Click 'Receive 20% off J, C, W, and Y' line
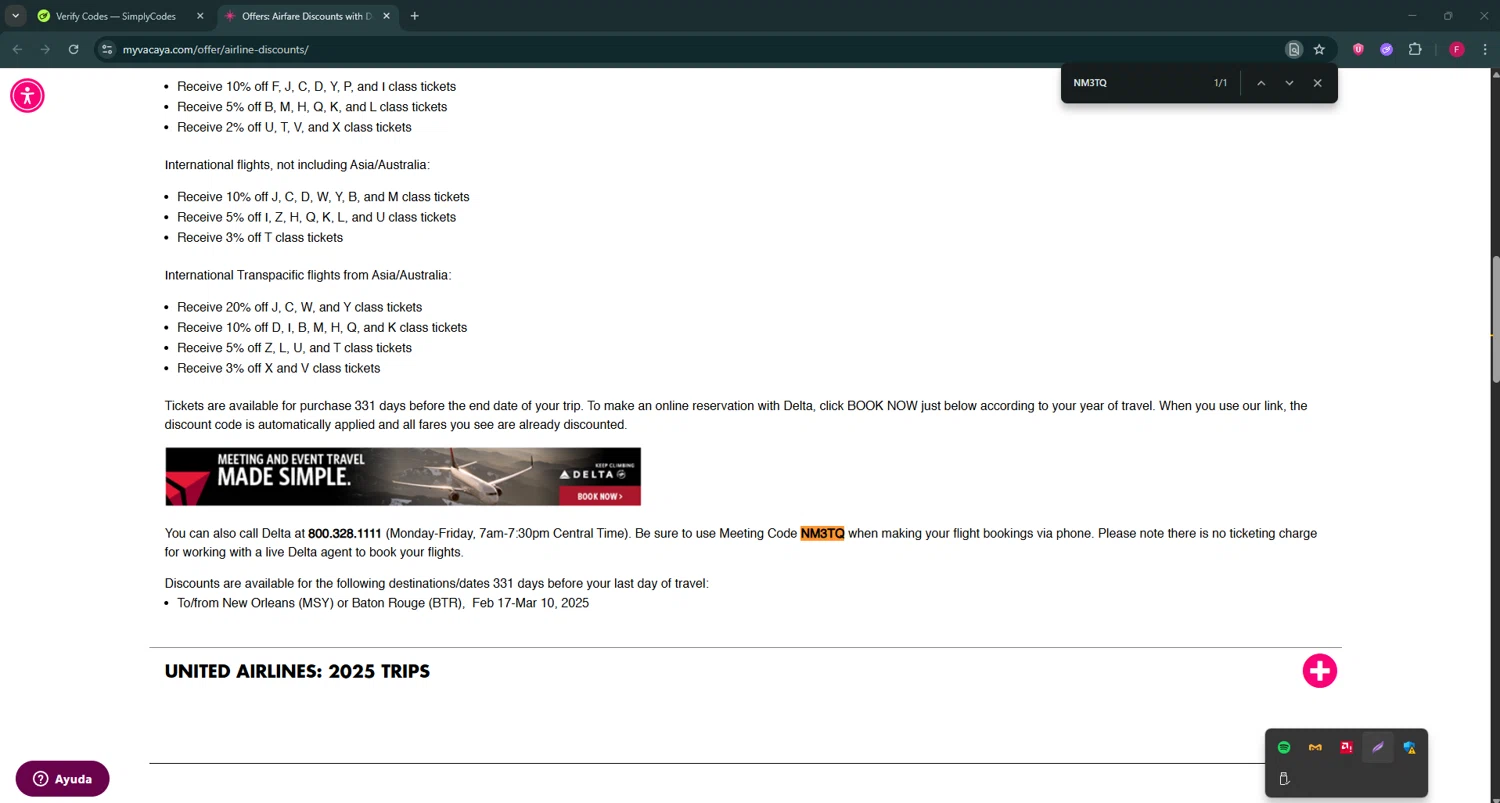This screenshot has height=803, width=1500. 299,308
